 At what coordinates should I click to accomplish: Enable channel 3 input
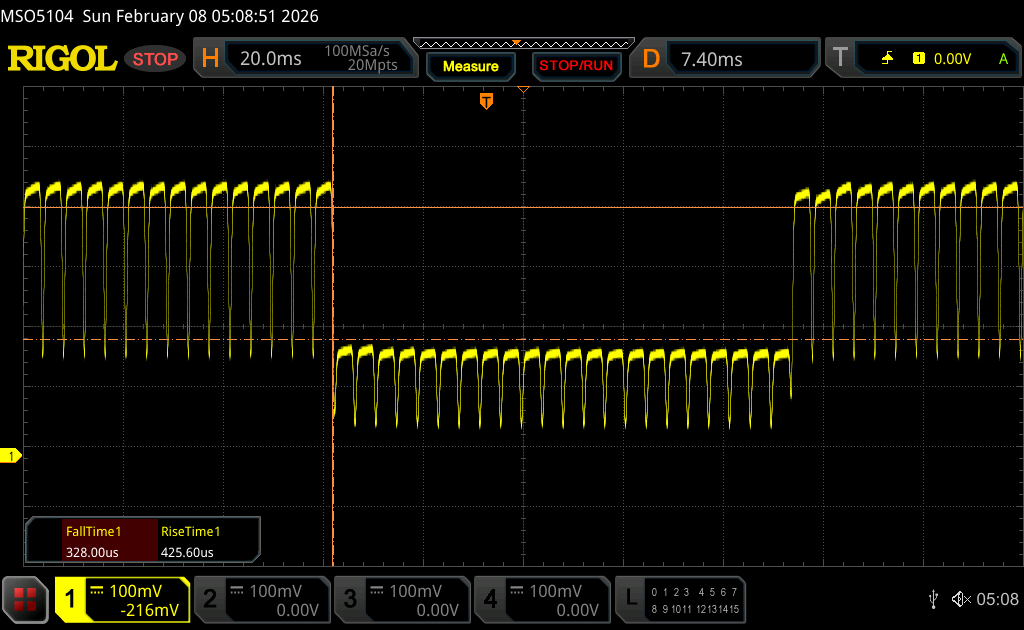tap(401, 599)
